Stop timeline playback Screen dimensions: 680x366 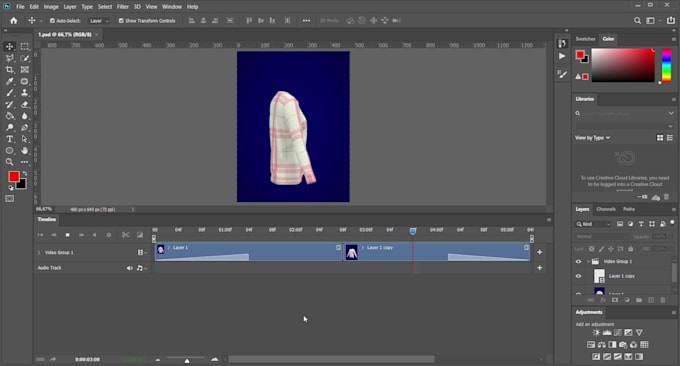pos(68,235)
